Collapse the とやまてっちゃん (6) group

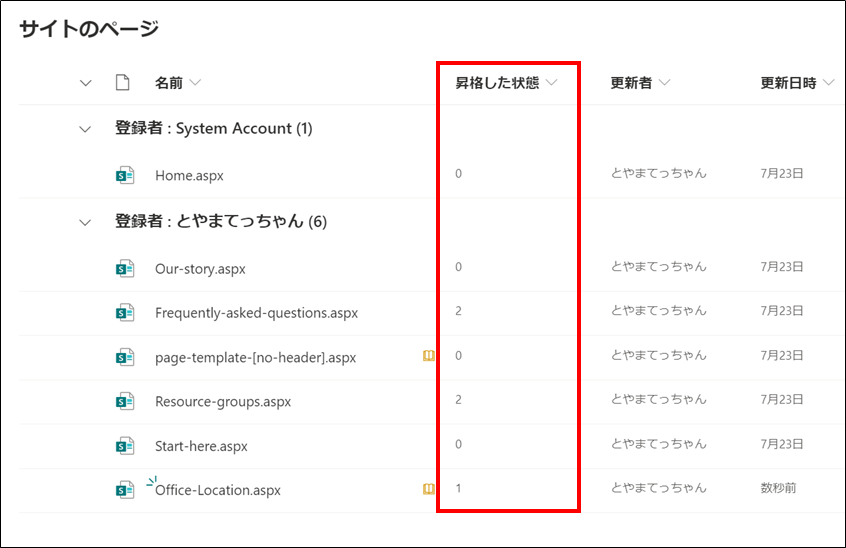[x=85, y=223]
